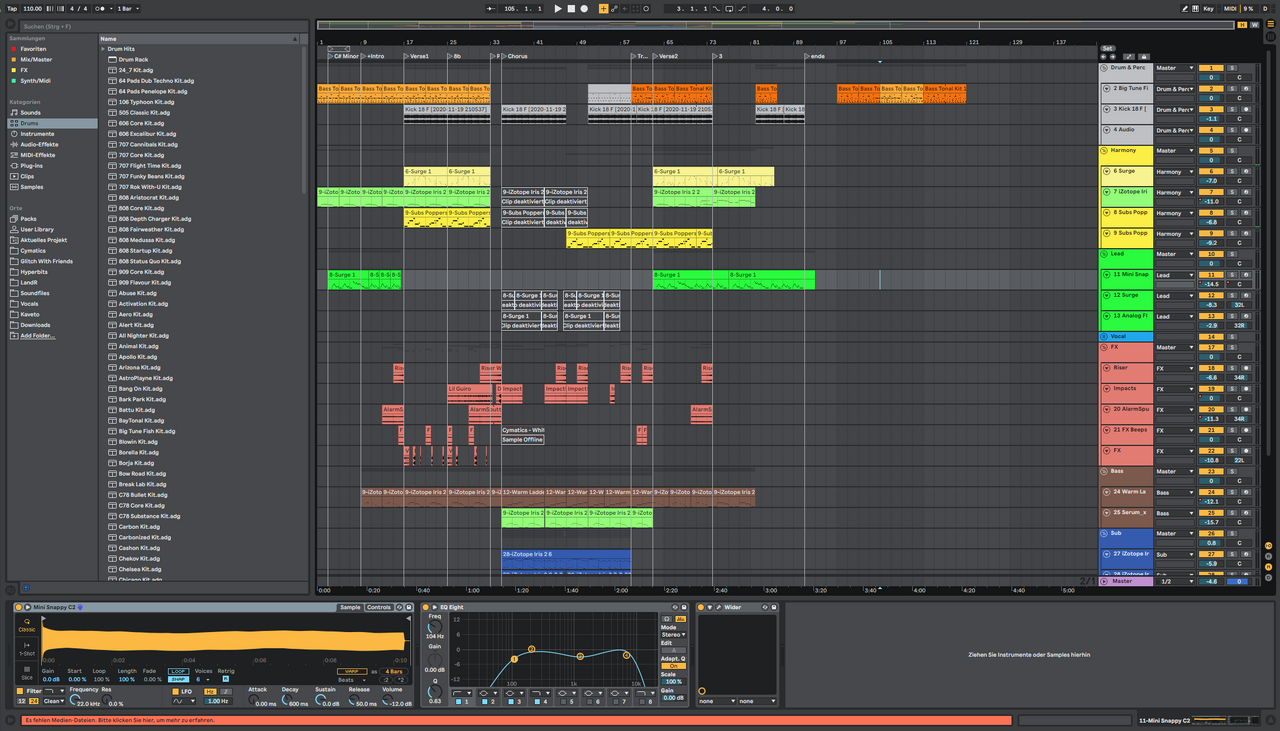Toggle the Simpler Filter on/off switch
This screenshot has width=1280, height=731.
click(x=21, y=691)
